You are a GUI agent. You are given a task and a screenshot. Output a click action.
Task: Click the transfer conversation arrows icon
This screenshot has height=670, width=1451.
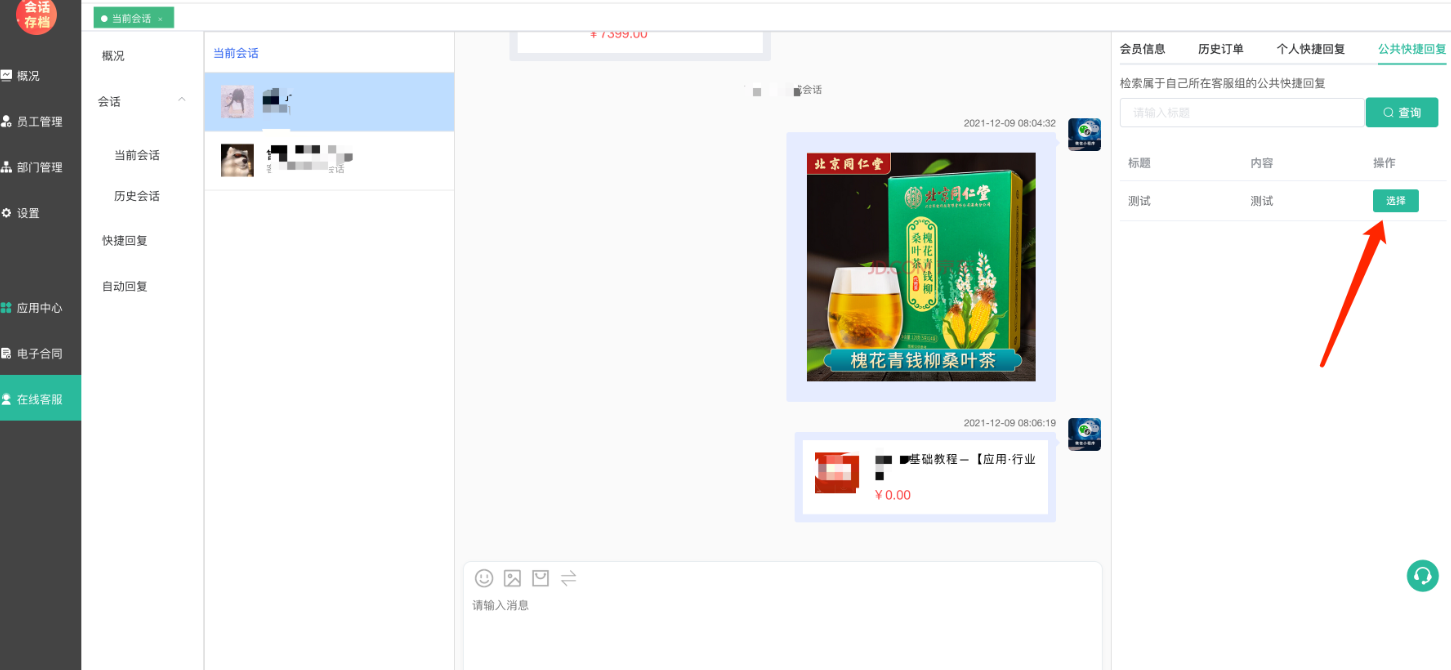(568, 578)
